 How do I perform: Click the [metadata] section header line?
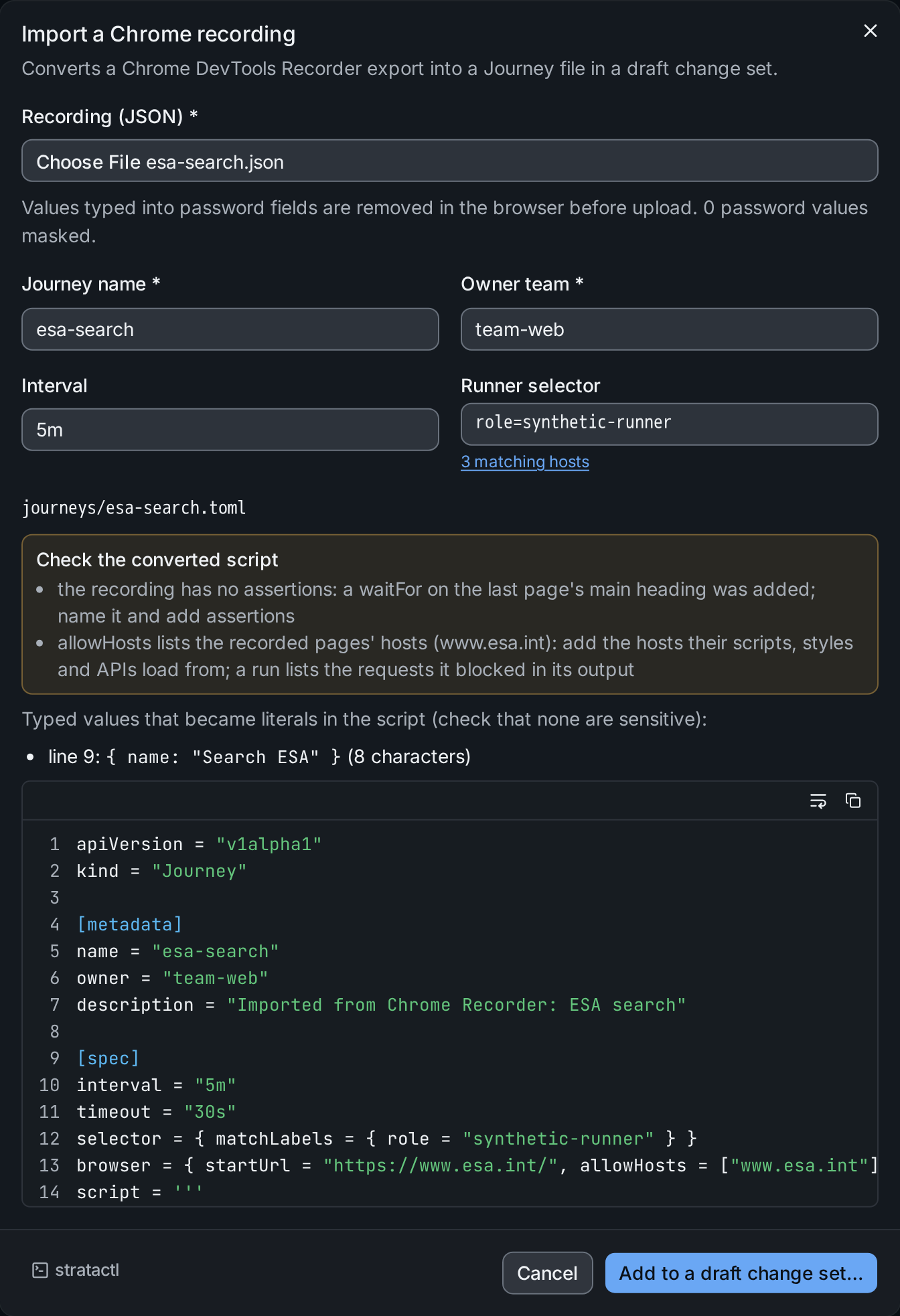[129, 924]
